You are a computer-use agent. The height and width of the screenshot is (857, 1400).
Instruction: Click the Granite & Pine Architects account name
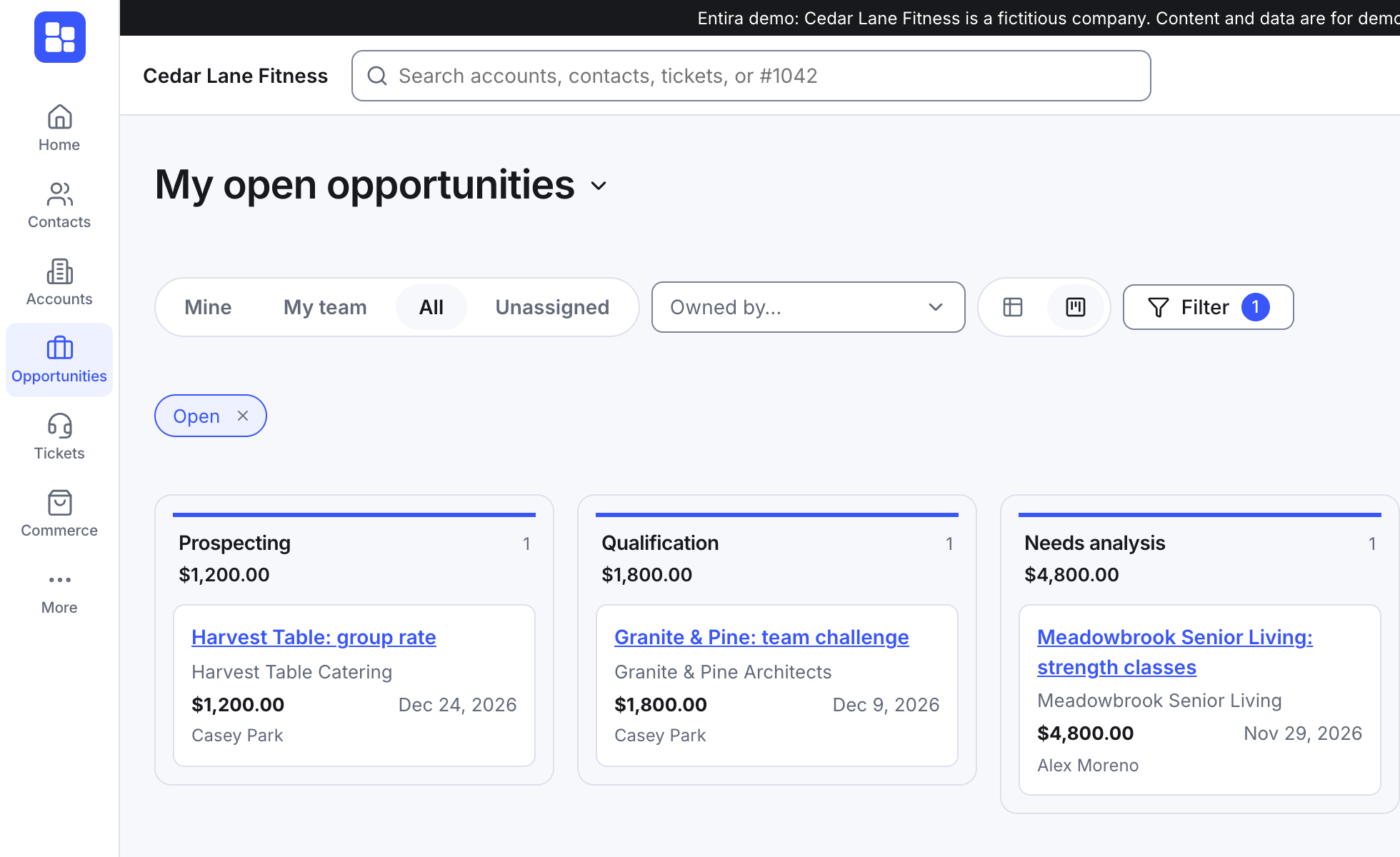[723, 672]
